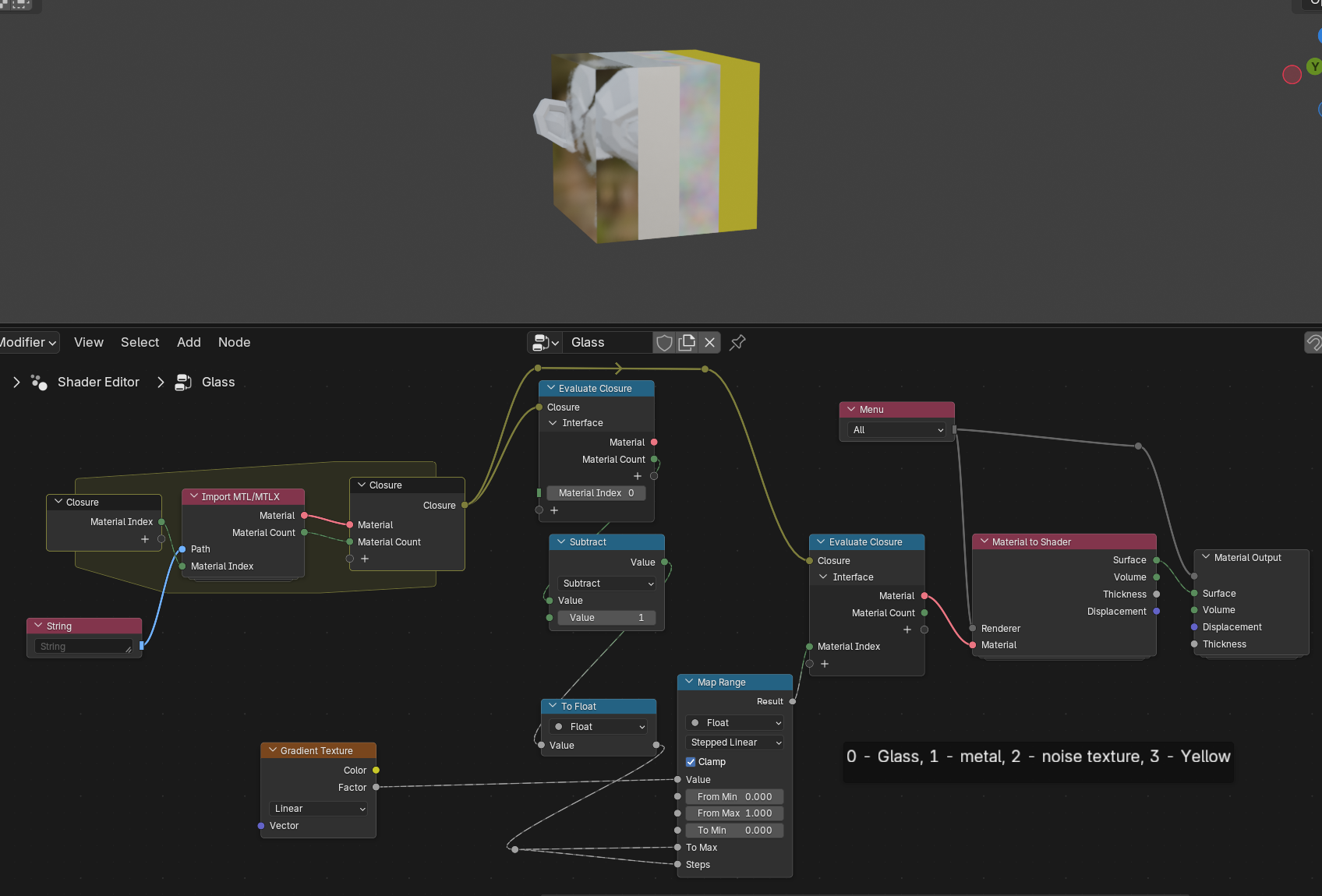The width and height of the screenshot is (1322, 896).
Task: Click the fake user shield icon for Glass
Action: [664, 343]
